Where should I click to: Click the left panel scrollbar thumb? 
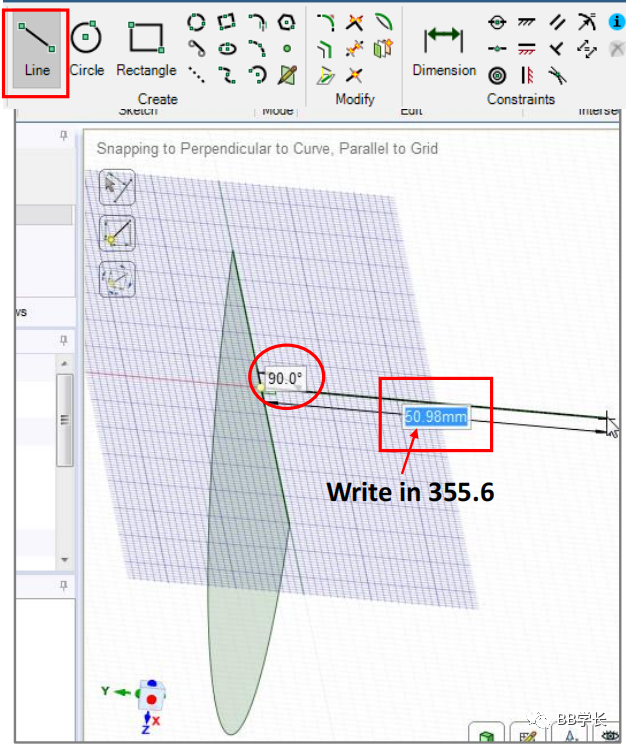pyautogui.click(x=65, y=420)
